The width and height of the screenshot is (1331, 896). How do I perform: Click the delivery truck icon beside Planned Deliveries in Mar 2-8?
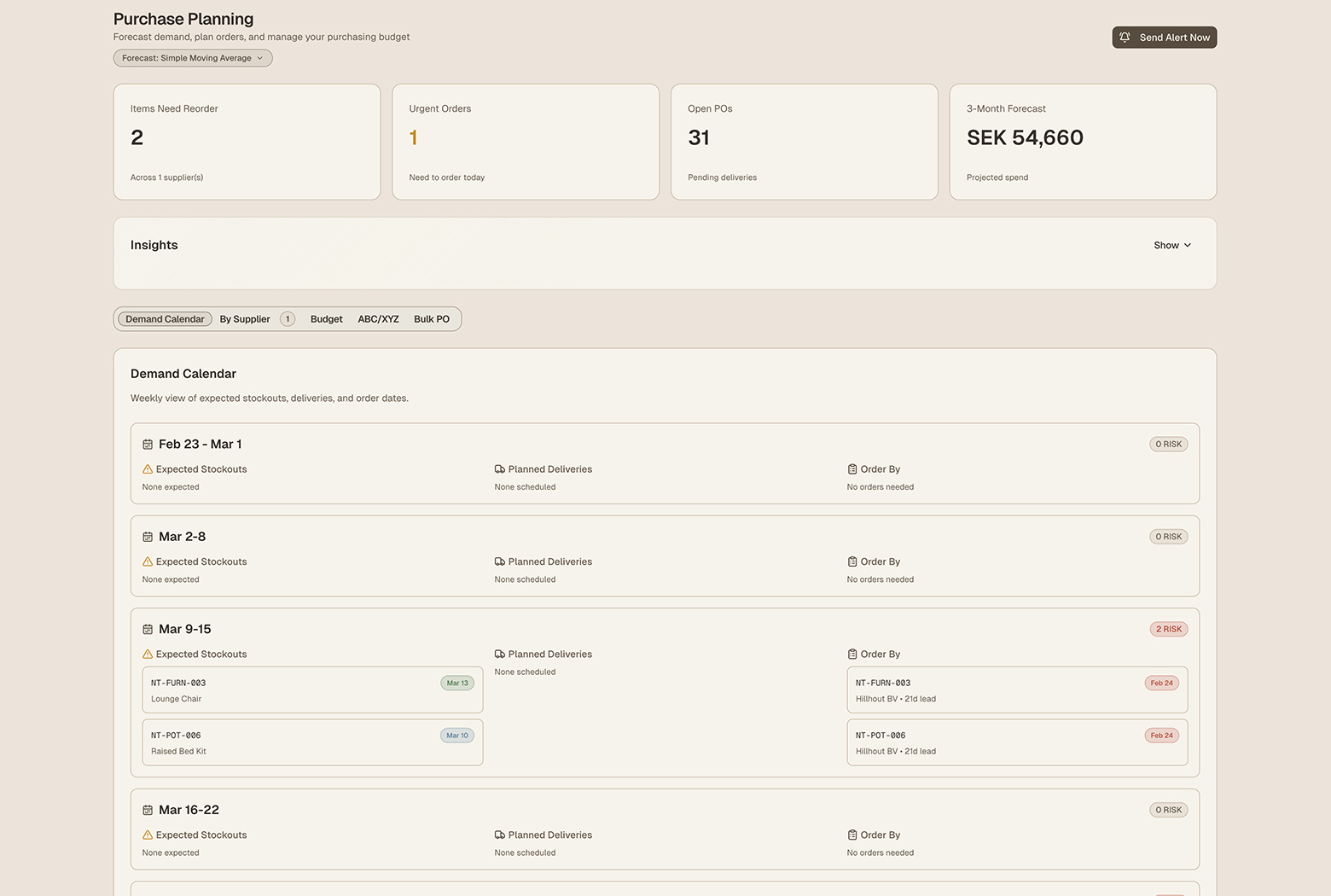(499, 561)
